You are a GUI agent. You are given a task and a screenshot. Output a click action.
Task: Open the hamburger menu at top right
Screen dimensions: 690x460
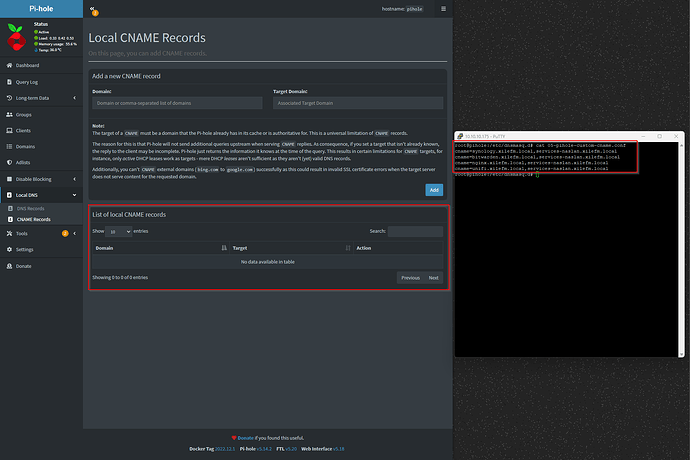(443, 9)
